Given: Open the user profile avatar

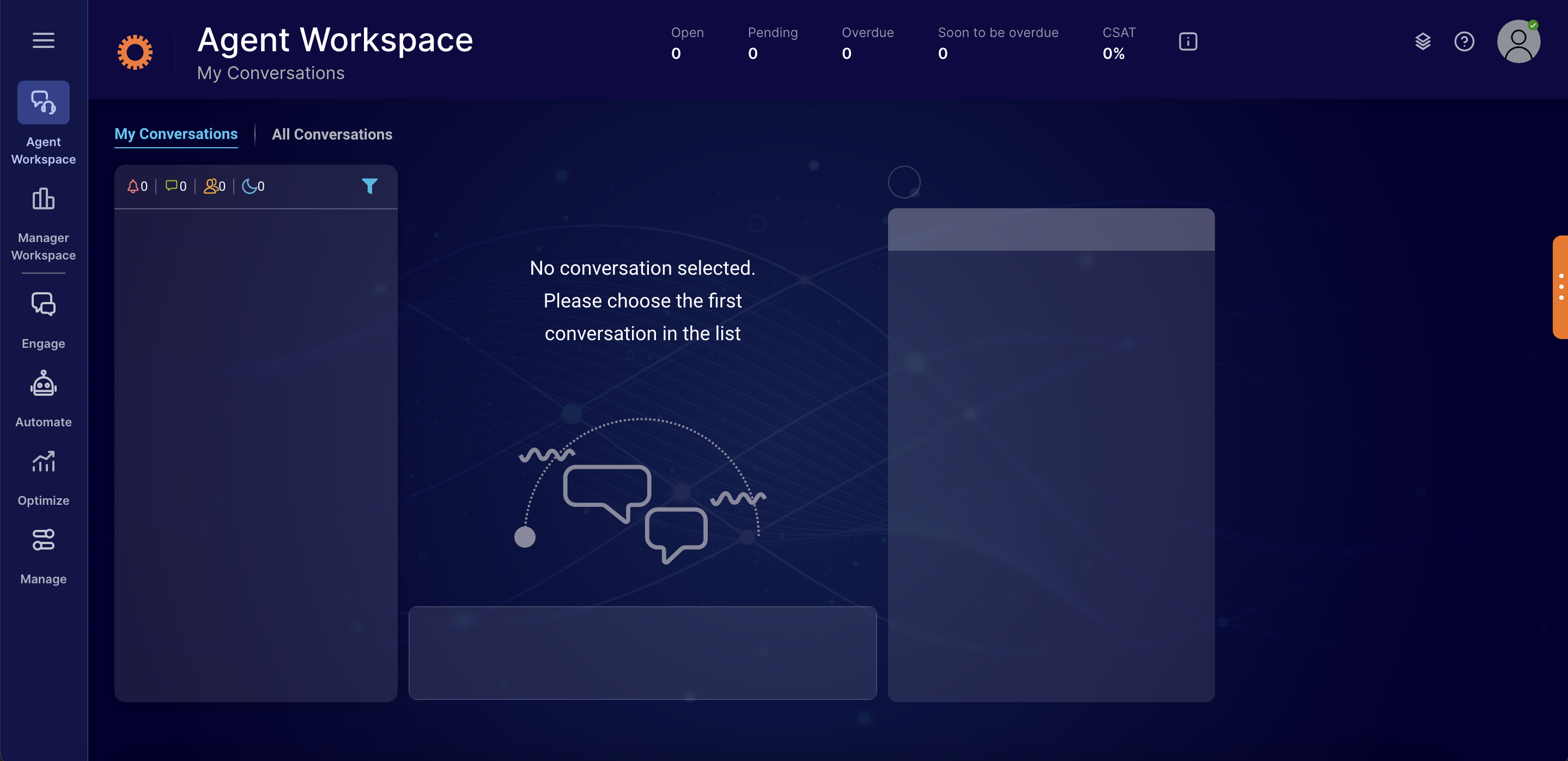Looking at the screenshot, I should 1518,41.
